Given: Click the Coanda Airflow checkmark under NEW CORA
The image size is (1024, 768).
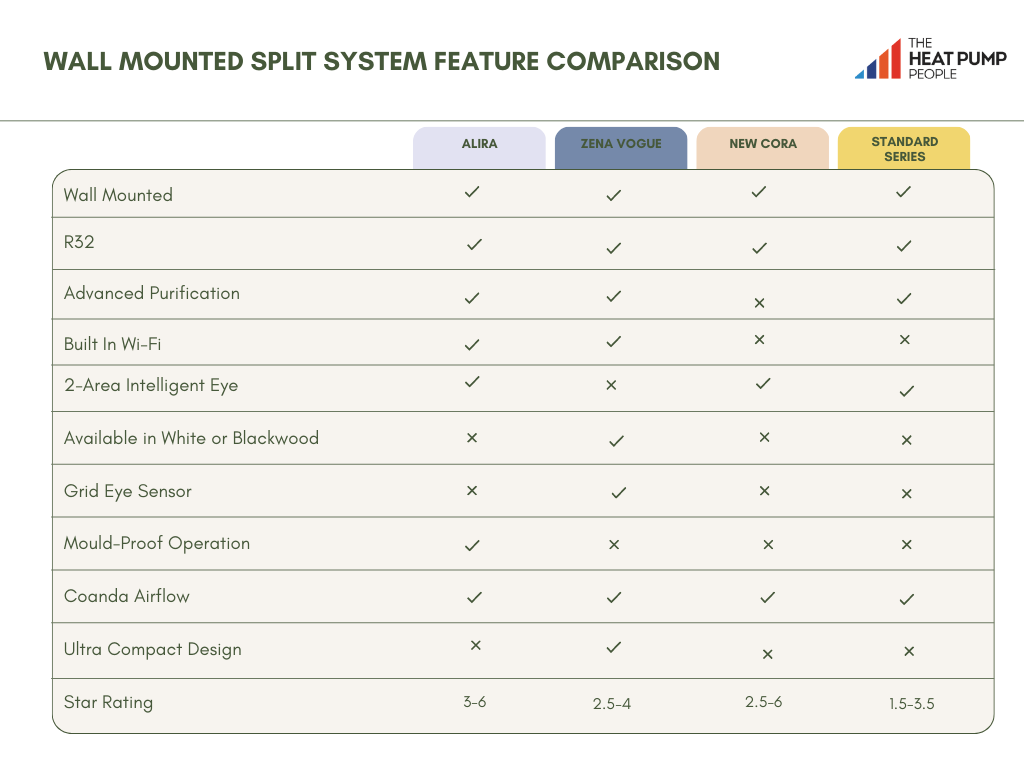Looking at the screenshot, I should (767, 597).
